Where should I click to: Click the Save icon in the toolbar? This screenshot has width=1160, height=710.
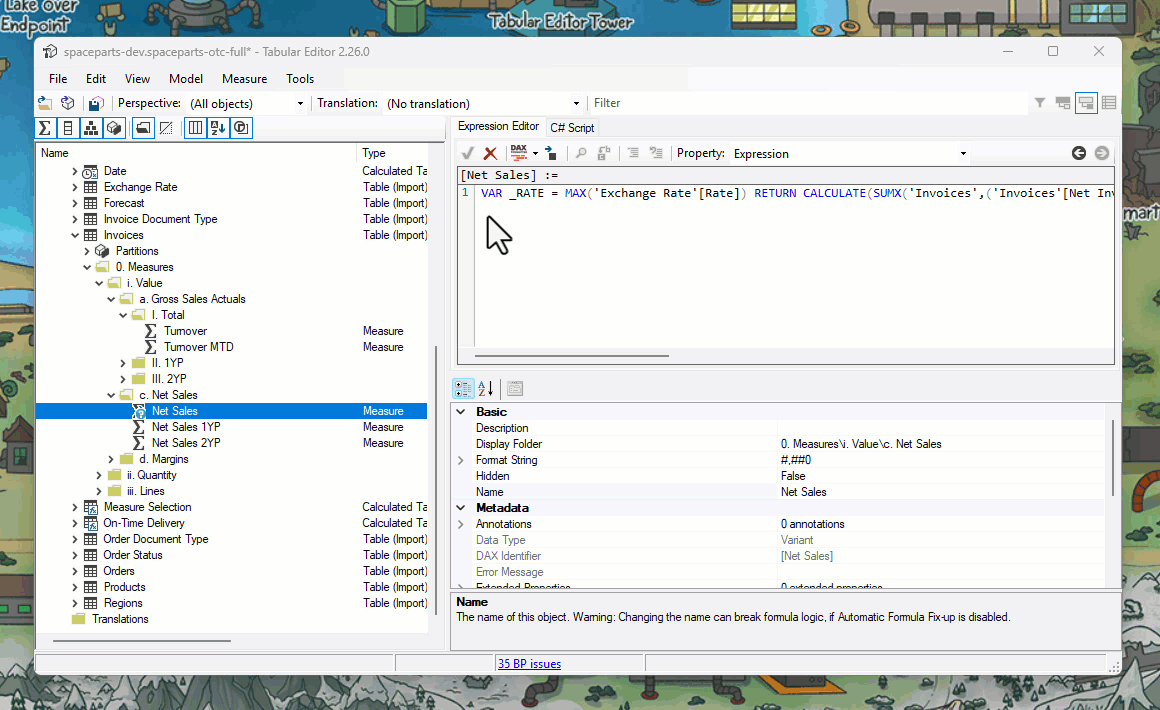pyautogui.click(x=94, y=103)
